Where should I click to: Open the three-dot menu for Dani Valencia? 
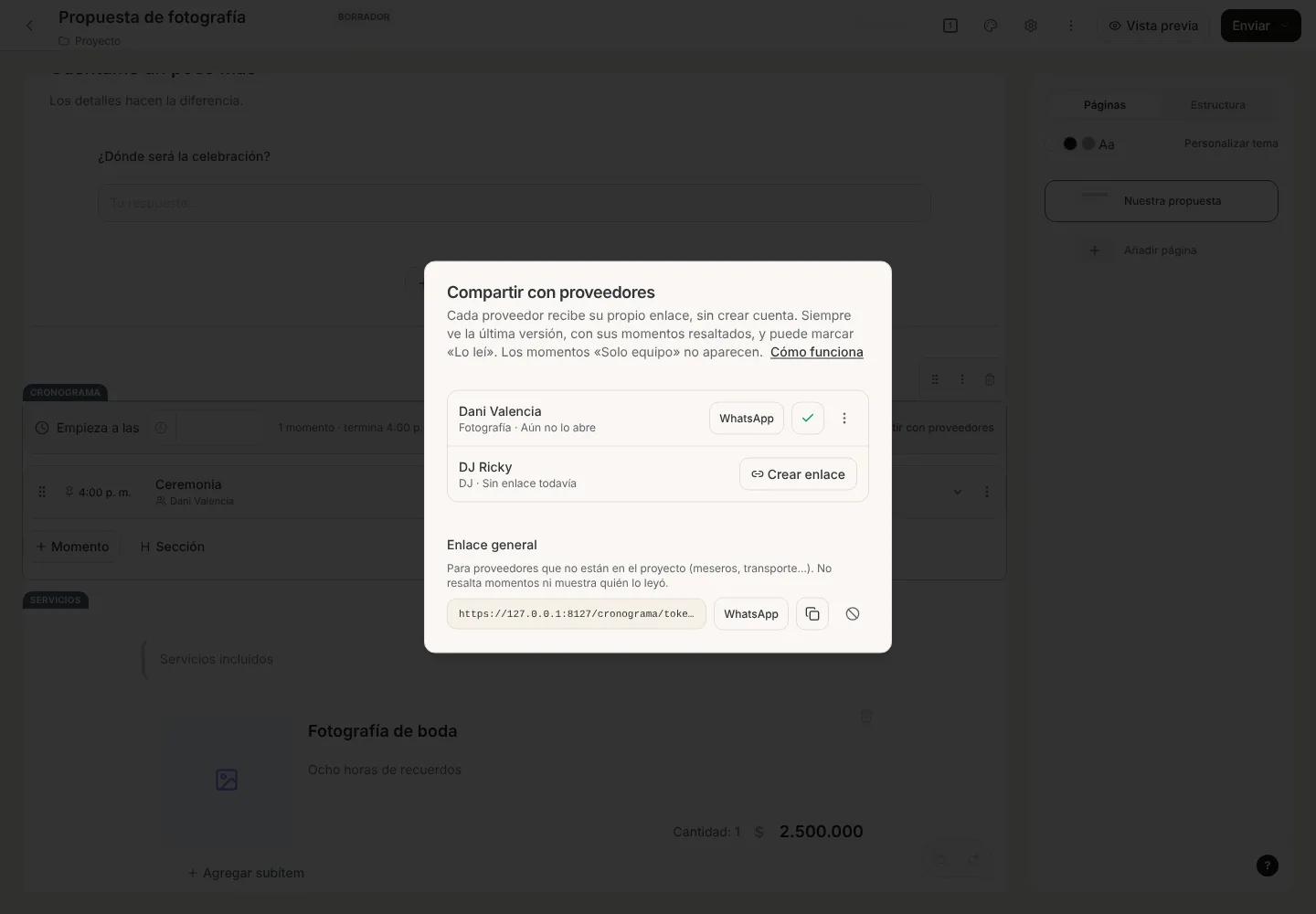click(x=844, y=419)
